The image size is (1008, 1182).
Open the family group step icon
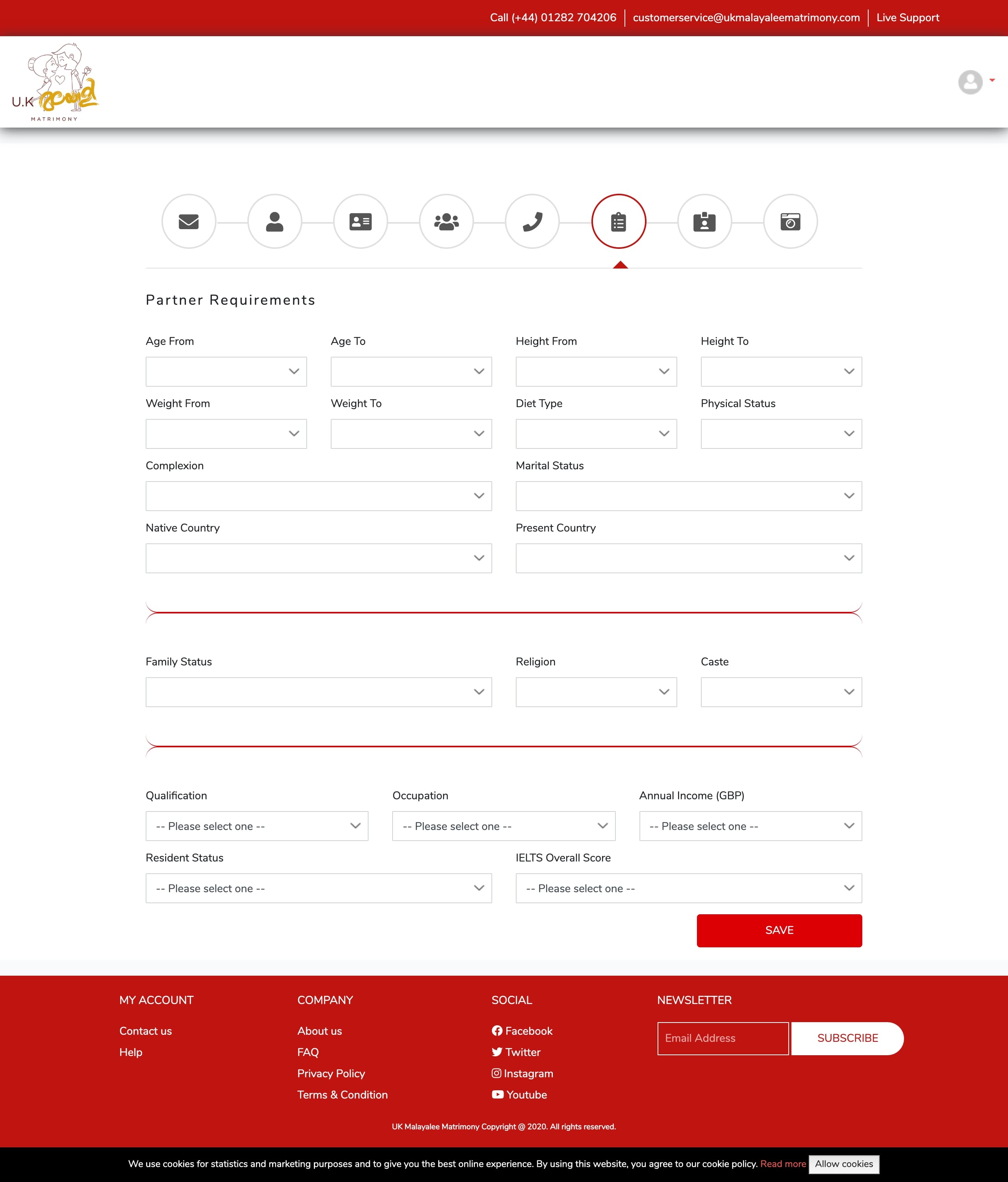(x=447, y=221)
